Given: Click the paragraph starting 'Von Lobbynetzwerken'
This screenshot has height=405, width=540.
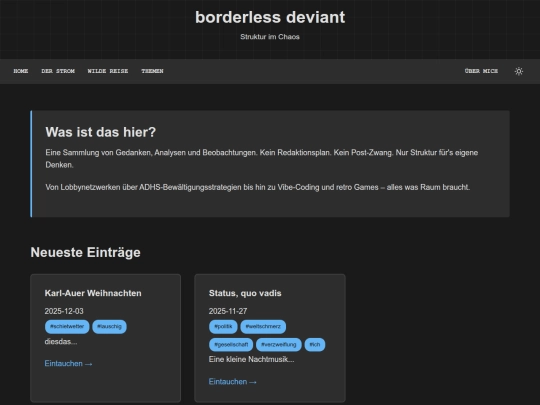Looking at the screenshot, I should (x=258, y=187).
